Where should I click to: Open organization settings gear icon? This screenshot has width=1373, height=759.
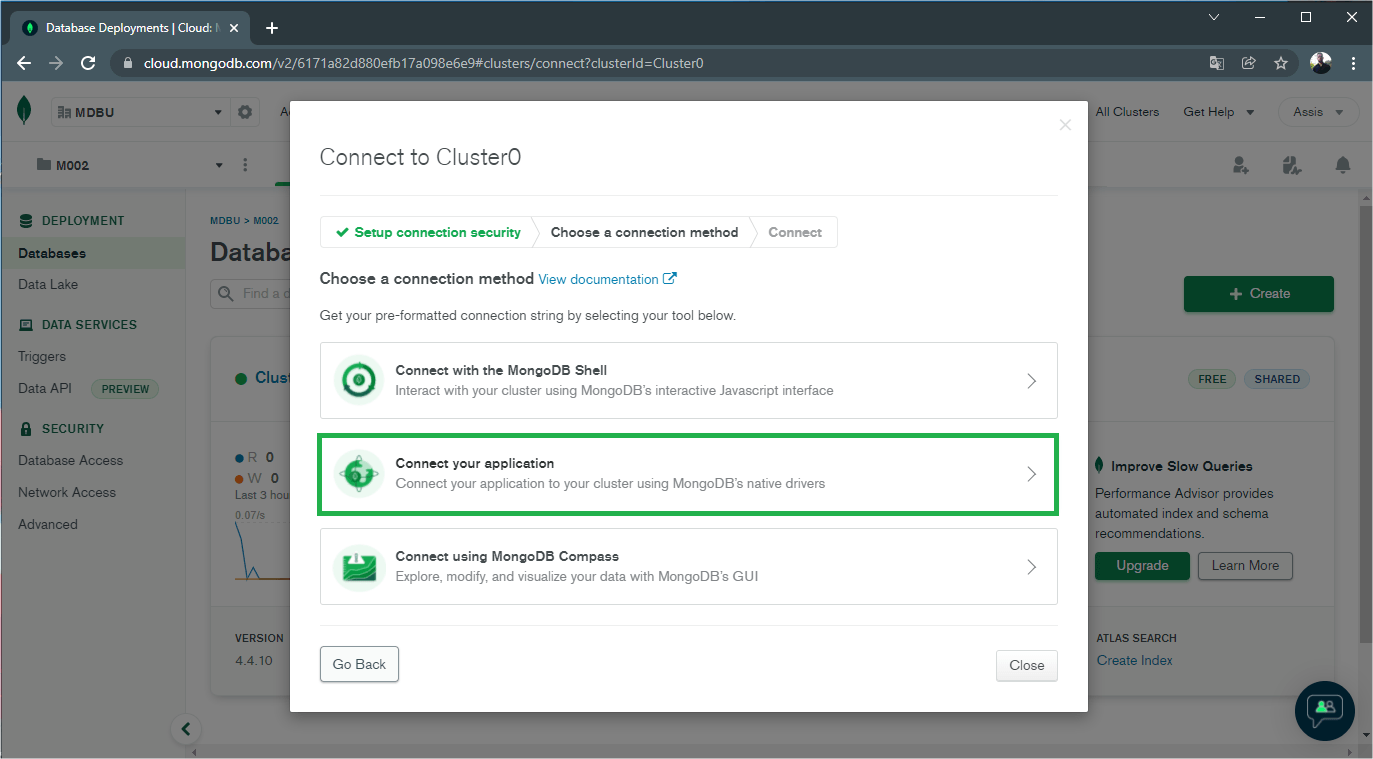point(245,112)
